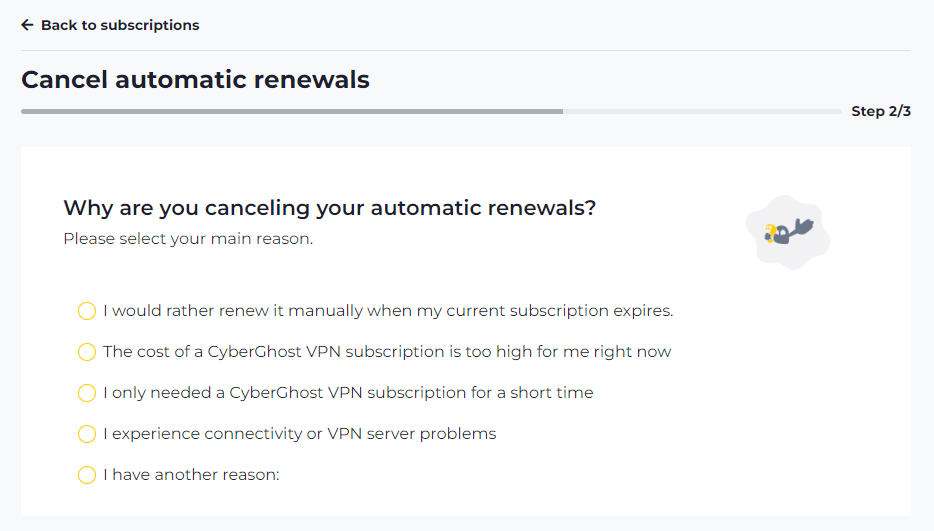Select the connectivity or VPN server problems radio
Screen dimensions: 934x531
point(87,434)
